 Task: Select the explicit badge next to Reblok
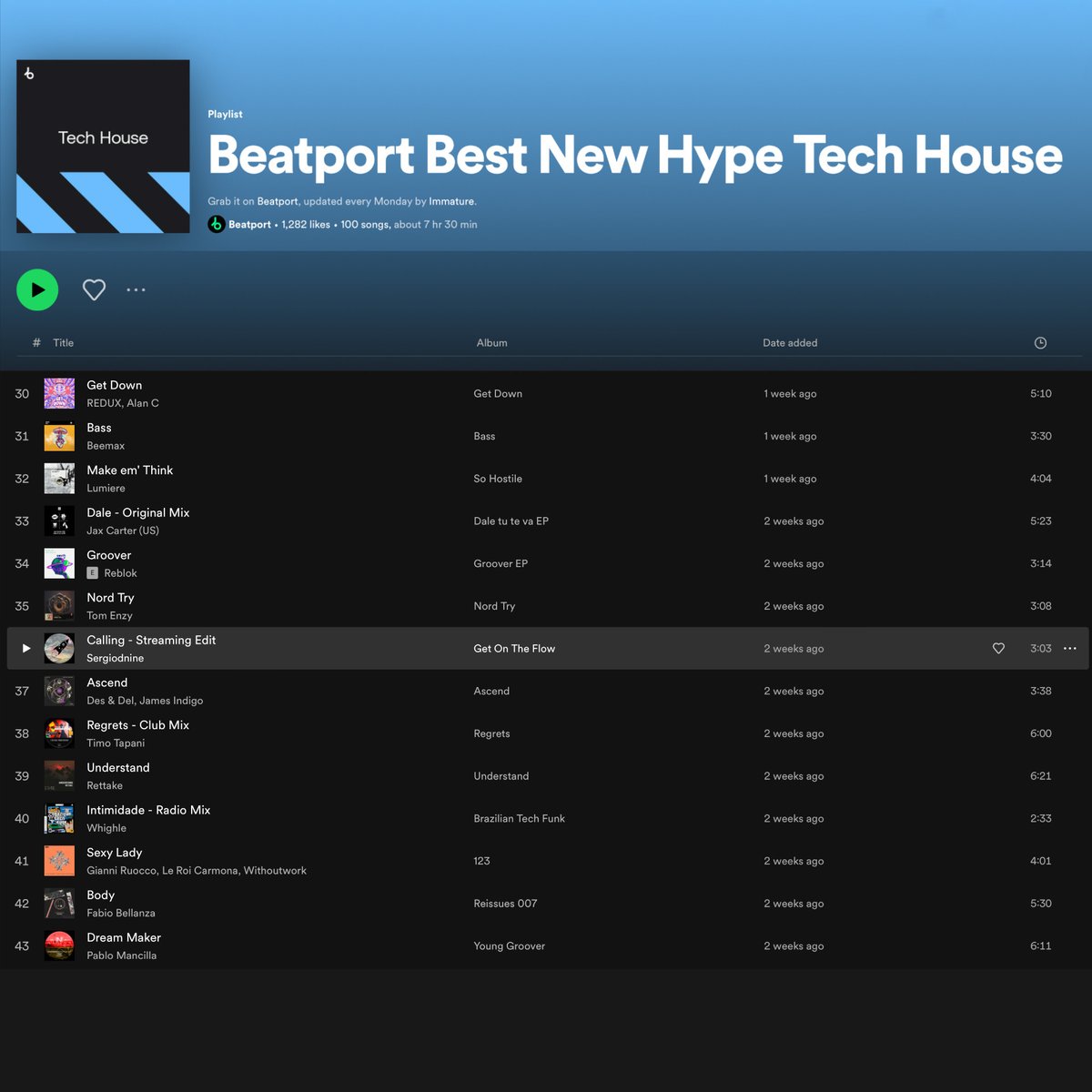point(92,573)
